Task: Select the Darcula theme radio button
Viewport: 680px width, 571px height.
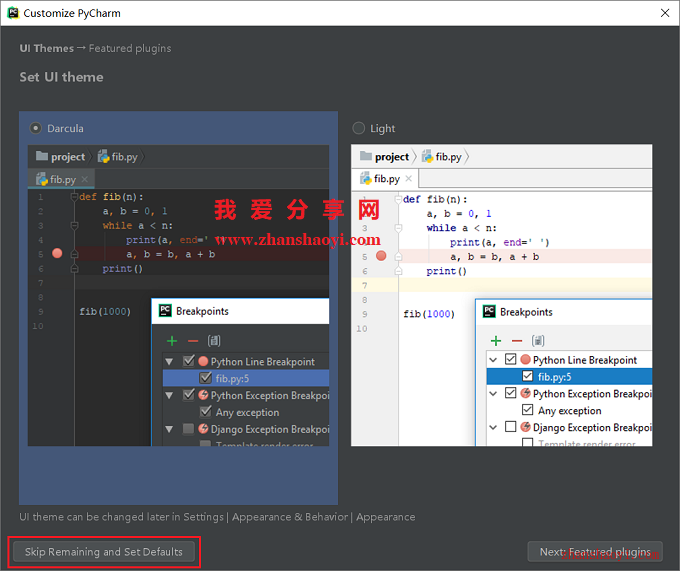Action: [x=36, y=128]
